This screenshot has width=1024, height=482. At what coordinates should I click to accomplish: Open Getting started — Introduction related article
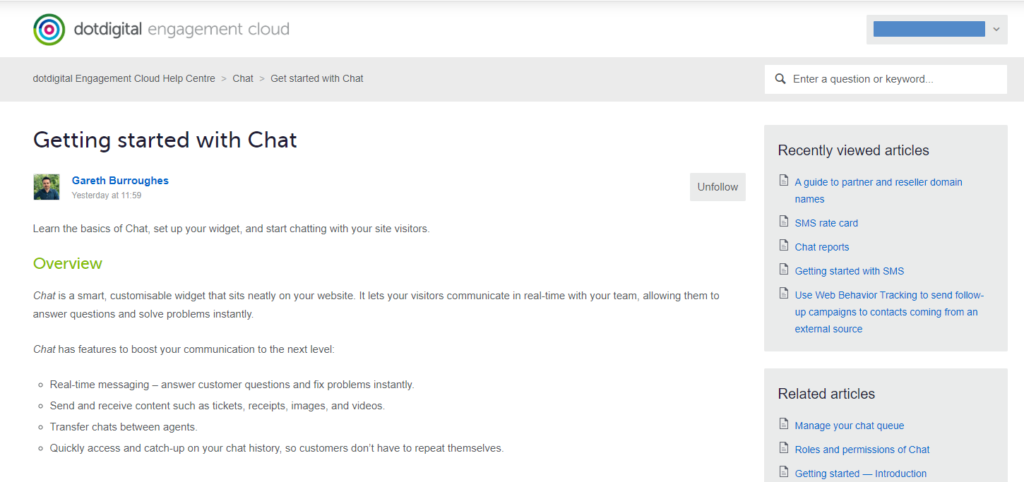860,474
